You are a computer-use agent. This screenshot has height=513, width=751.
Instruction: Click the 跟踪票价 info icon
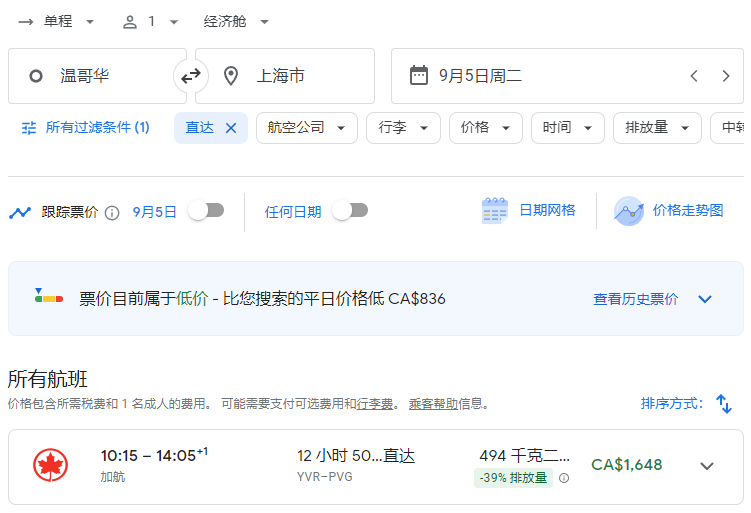(x=112, y=212)
